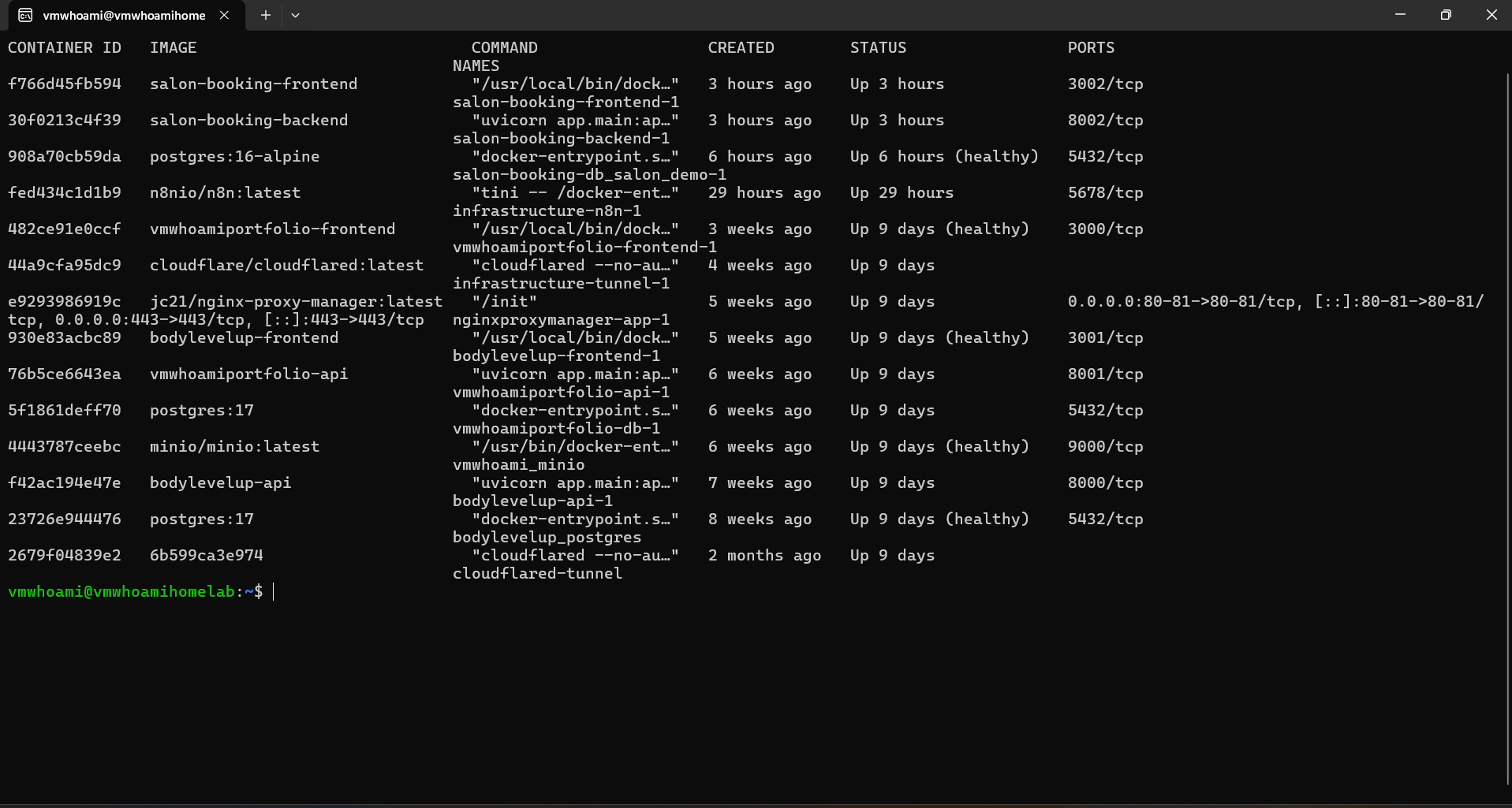Screen dimensions: 1512x808
Task: Click the vmwhoamiportfolio-frontend image name
Action: (272, 229)
